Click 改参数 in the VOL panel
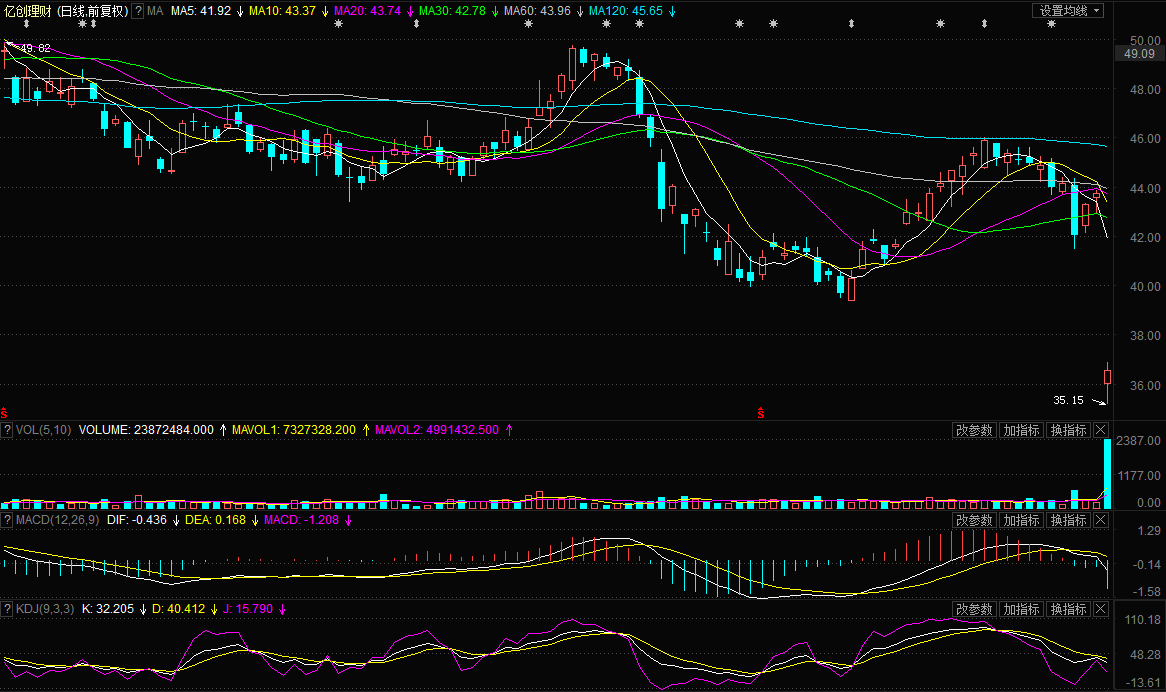1166x692 pixels. (974, 430)
